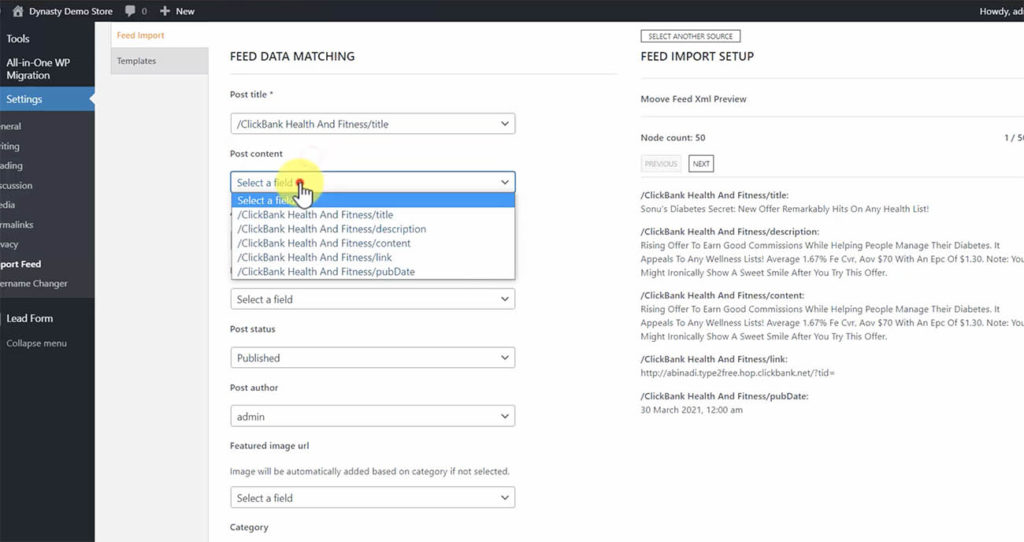Screen dimensions: 1024x542
Task: Click the Post content dropdown arrow
Action: pos(505,182)
